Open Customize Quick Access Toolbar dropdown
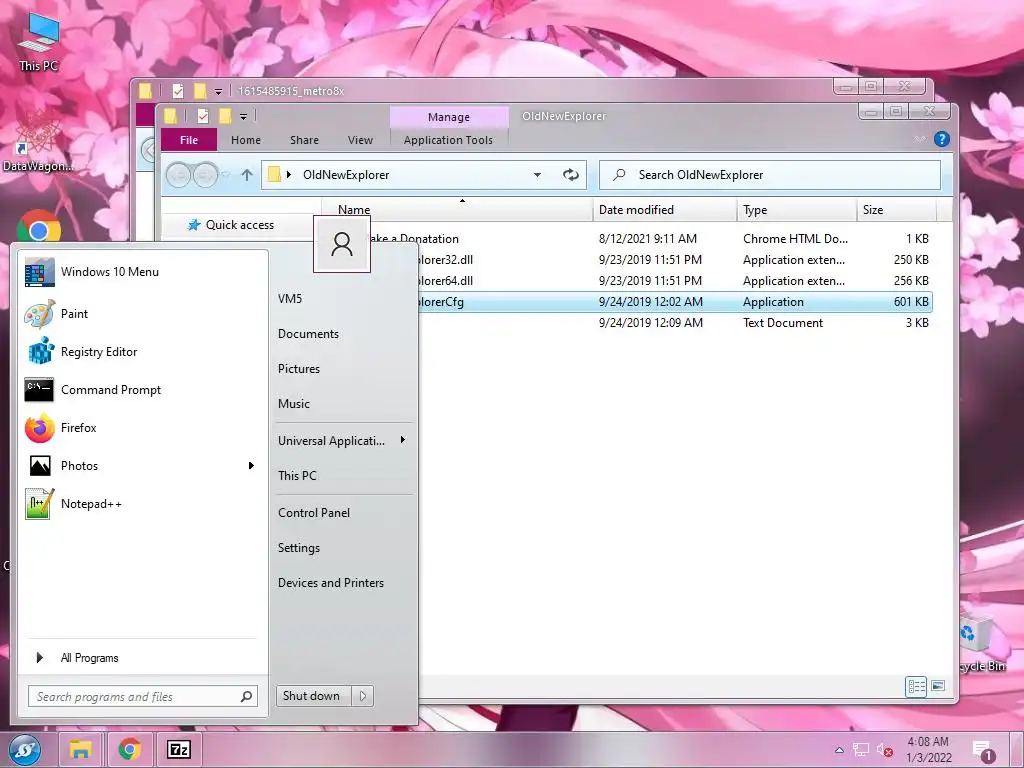This screenshot has height=768, width=1024. pos(243,117)
